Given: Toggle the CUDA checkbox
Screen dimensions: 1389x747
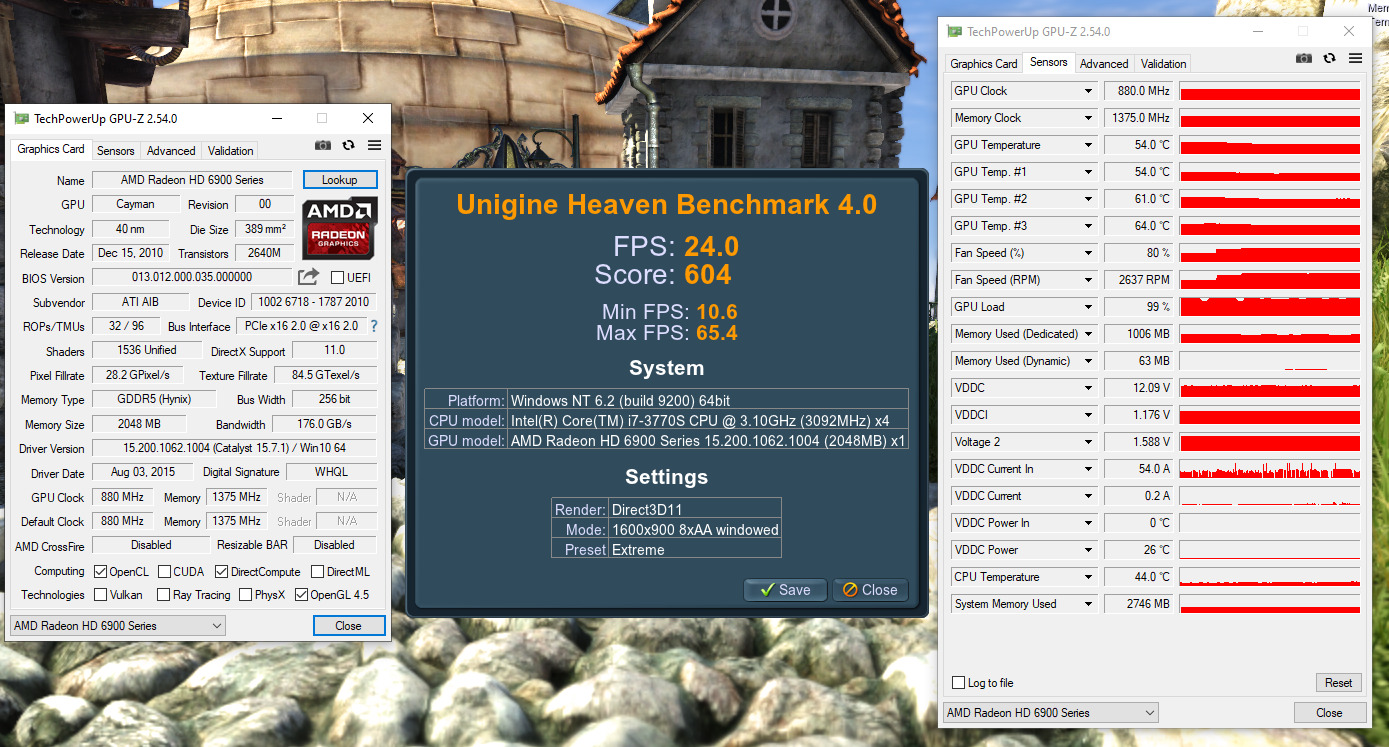Looking at the screenshot, I should click(164, 572).
